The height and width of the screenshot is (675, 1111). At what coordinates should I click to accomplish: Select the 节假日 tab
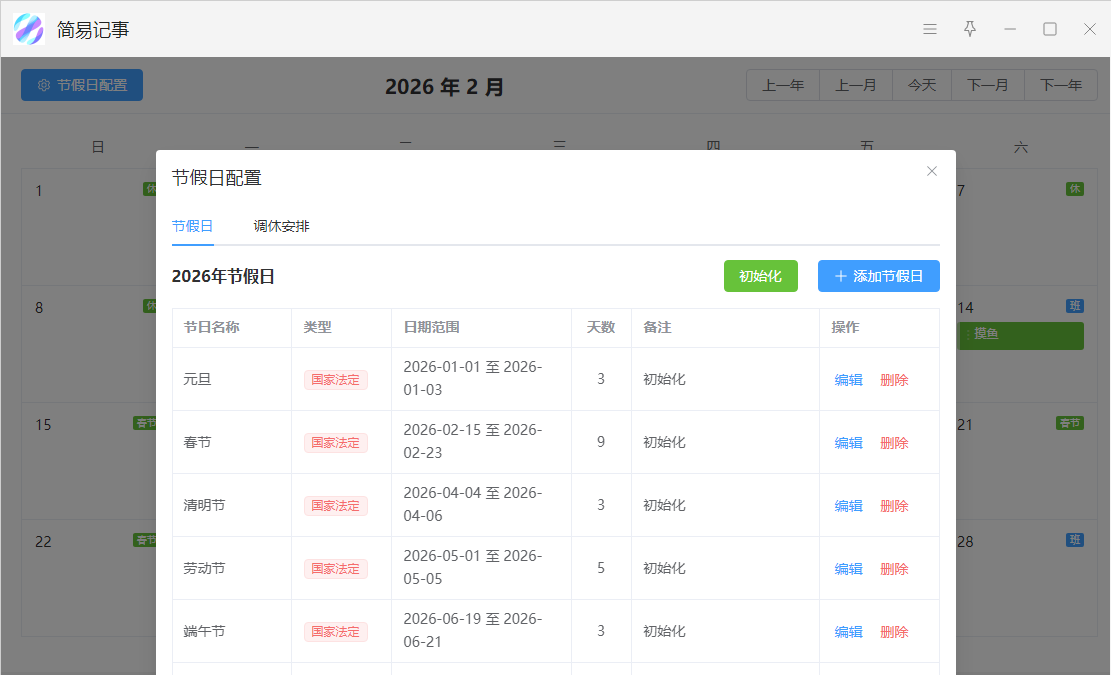click(192, 226)
